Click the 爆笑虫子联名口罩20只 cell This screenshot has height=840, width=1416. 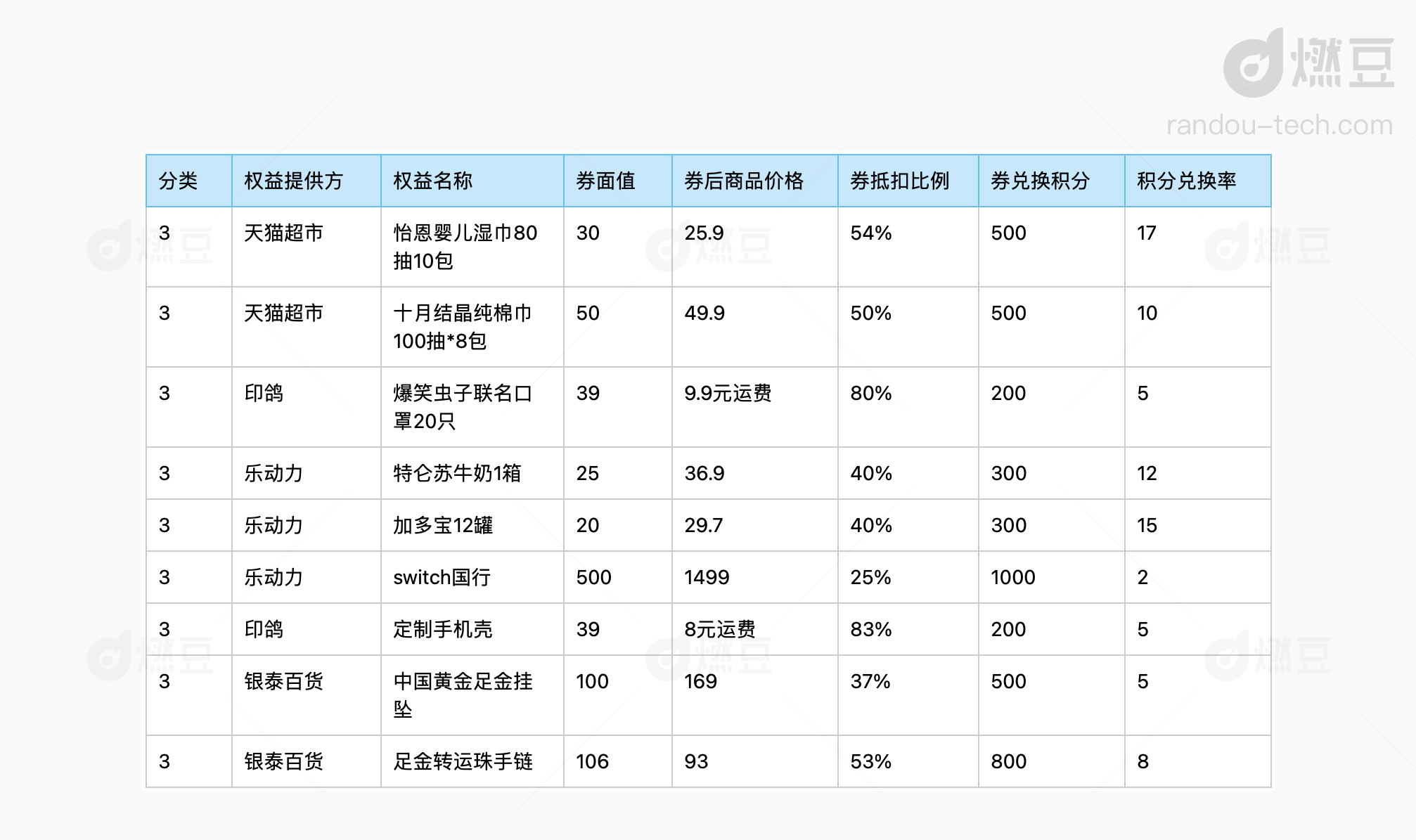[462, 407]
